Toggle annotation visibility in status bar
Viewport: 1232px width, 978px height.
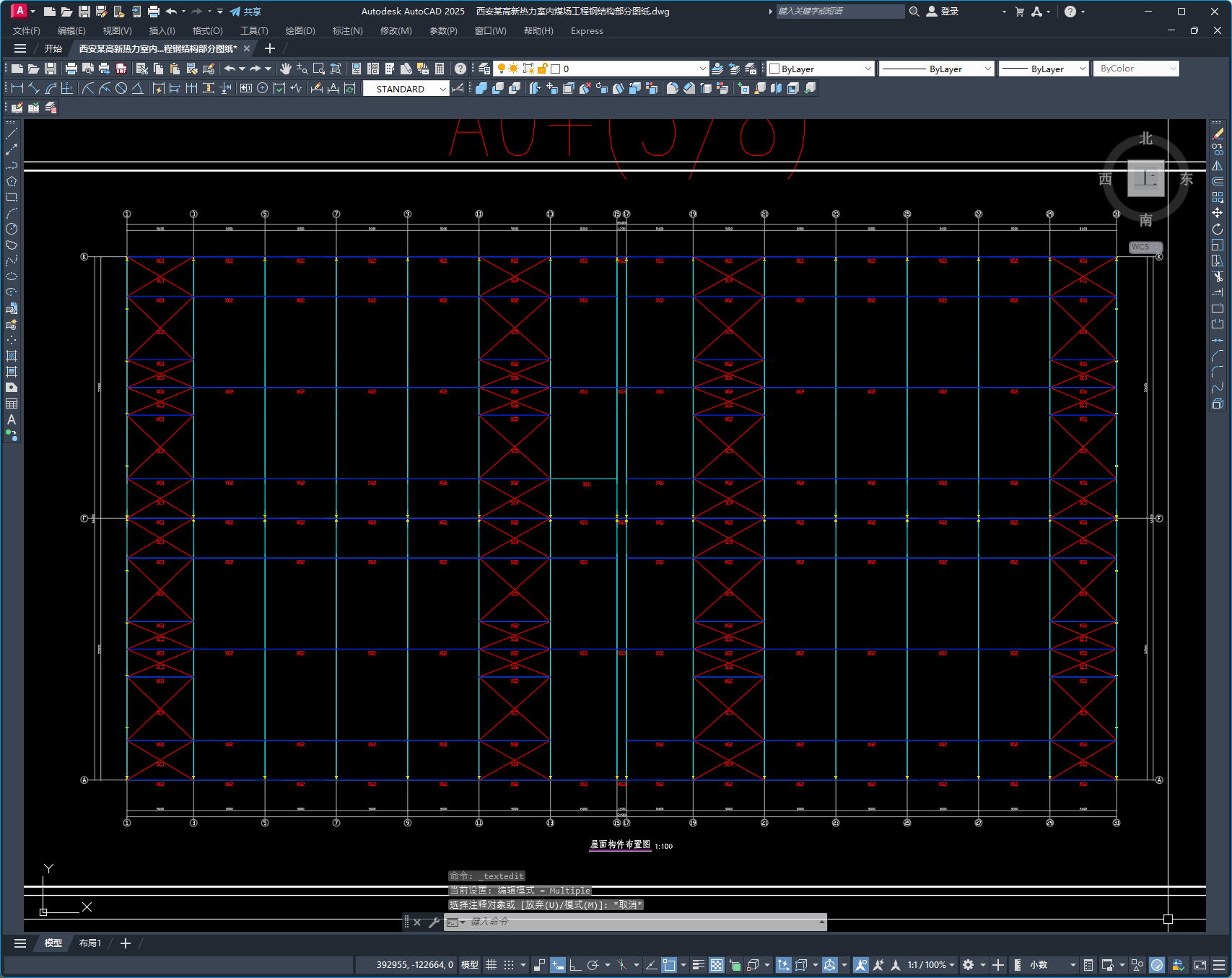pos(860,965)
